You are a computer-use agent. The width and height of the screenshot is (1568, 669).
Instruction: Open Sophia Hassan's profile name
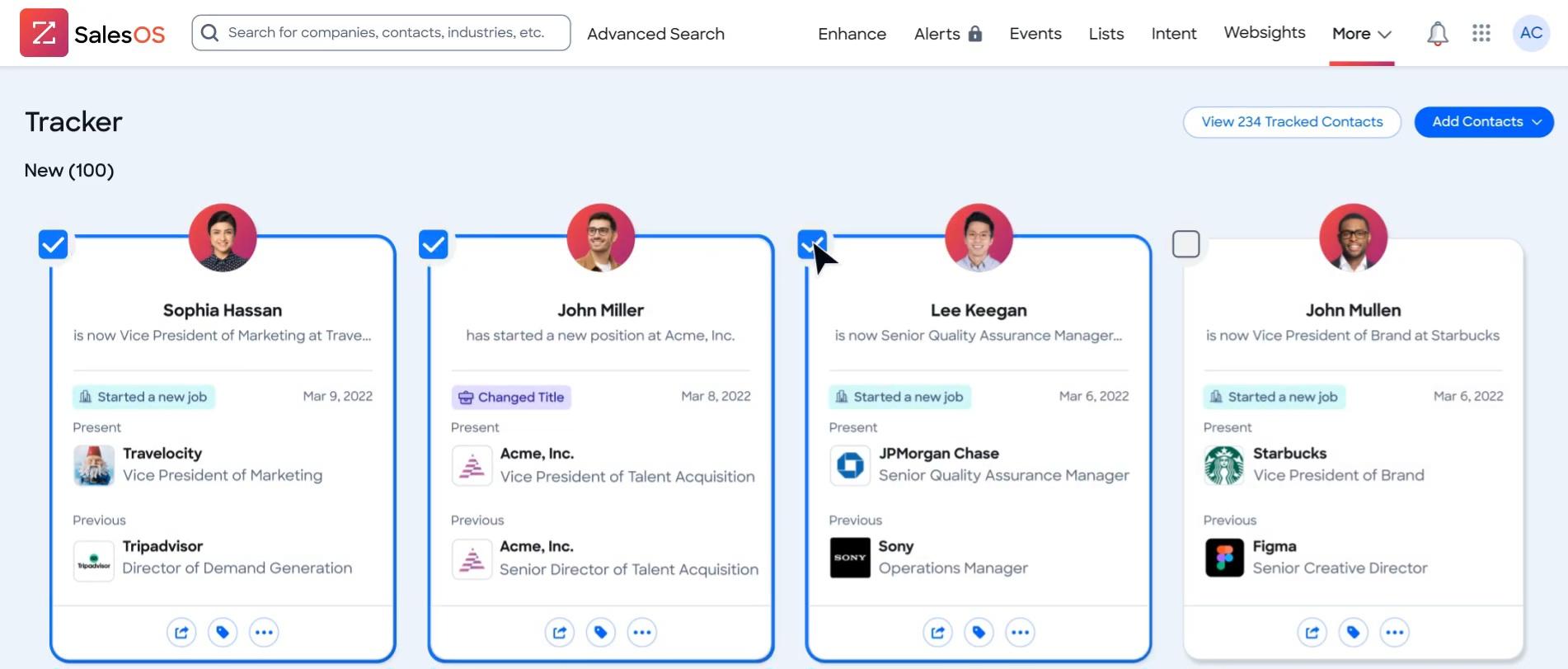pyautogui.click(x=223, y=310)
